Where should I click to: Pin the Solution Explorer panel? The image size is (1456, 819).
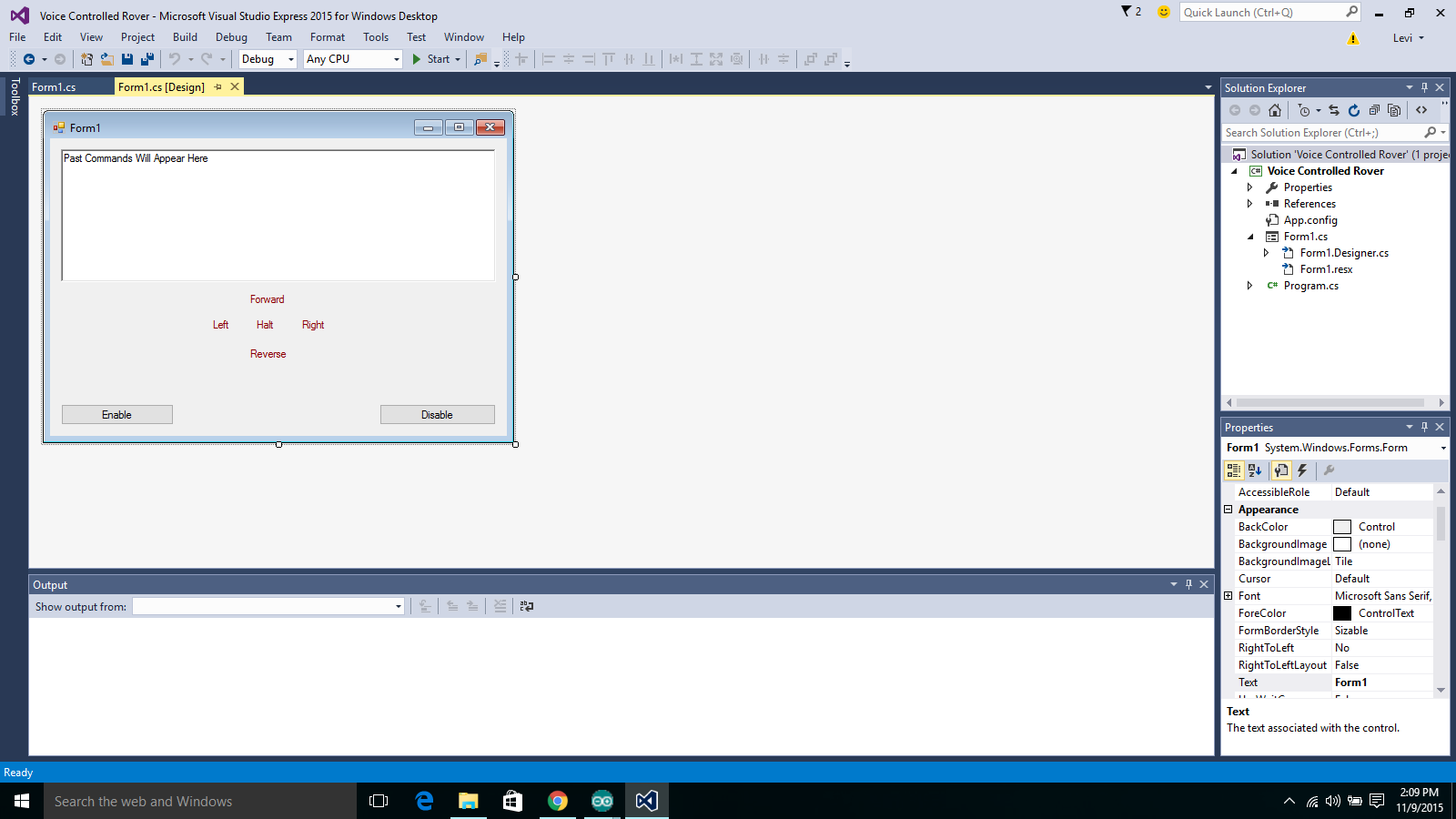[1424, 87]
